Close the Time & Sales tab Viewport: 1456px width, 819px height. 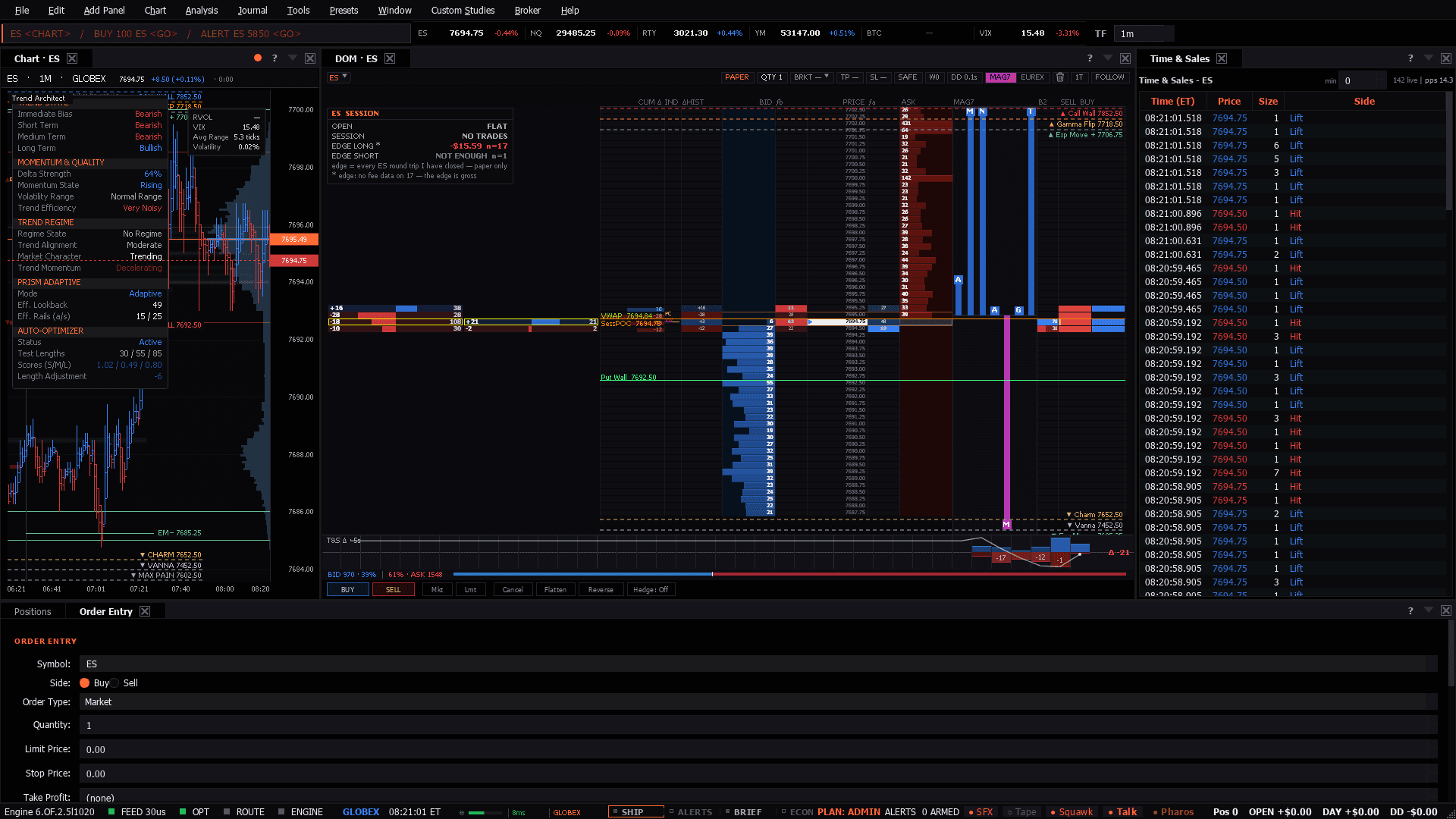coord(1222,58)
